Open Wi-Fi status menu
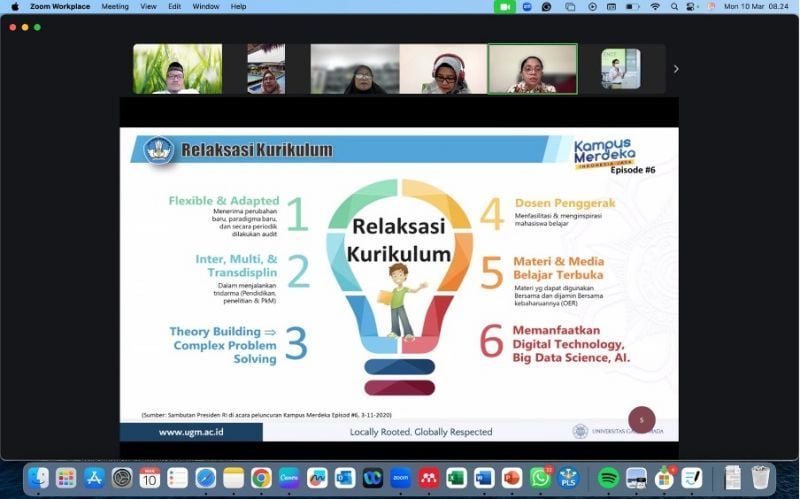 pos(655,6)
